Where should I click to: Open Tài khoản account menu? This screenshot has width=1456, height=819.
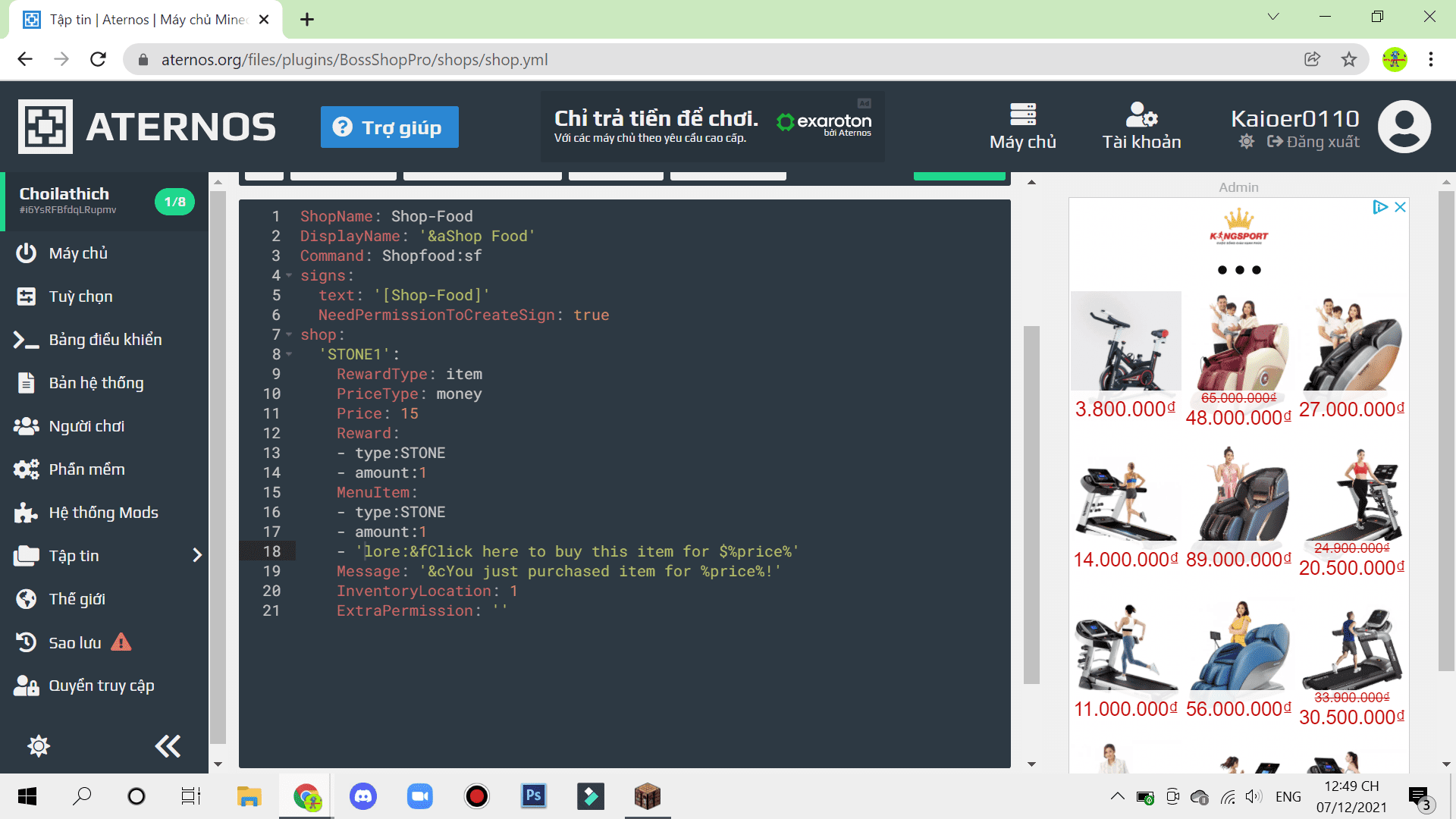(1141, 126)
